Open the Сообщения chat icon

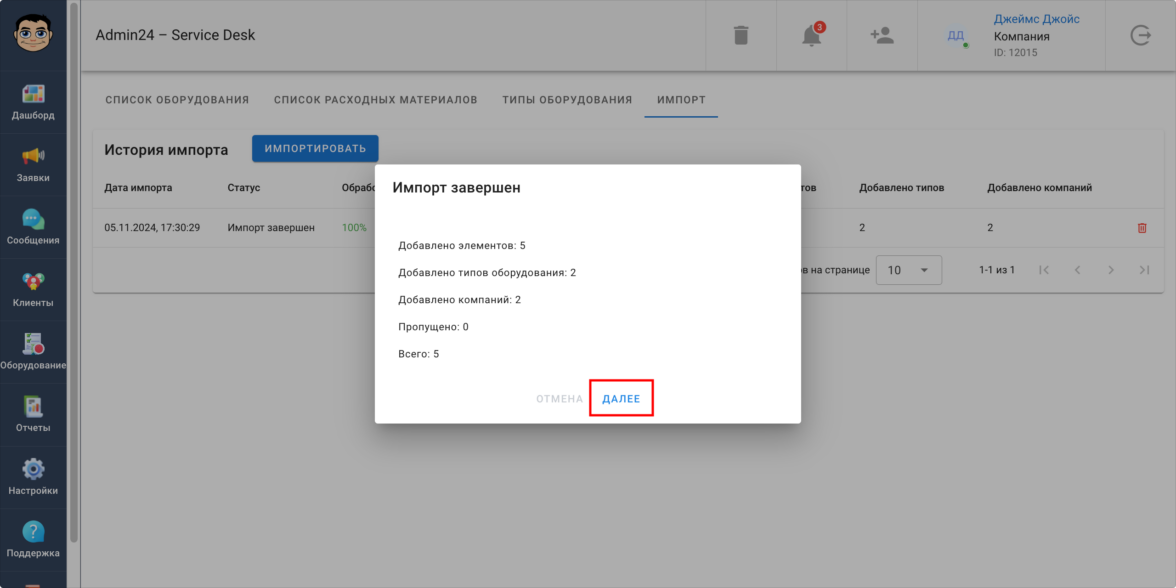(x=33, y=219)
